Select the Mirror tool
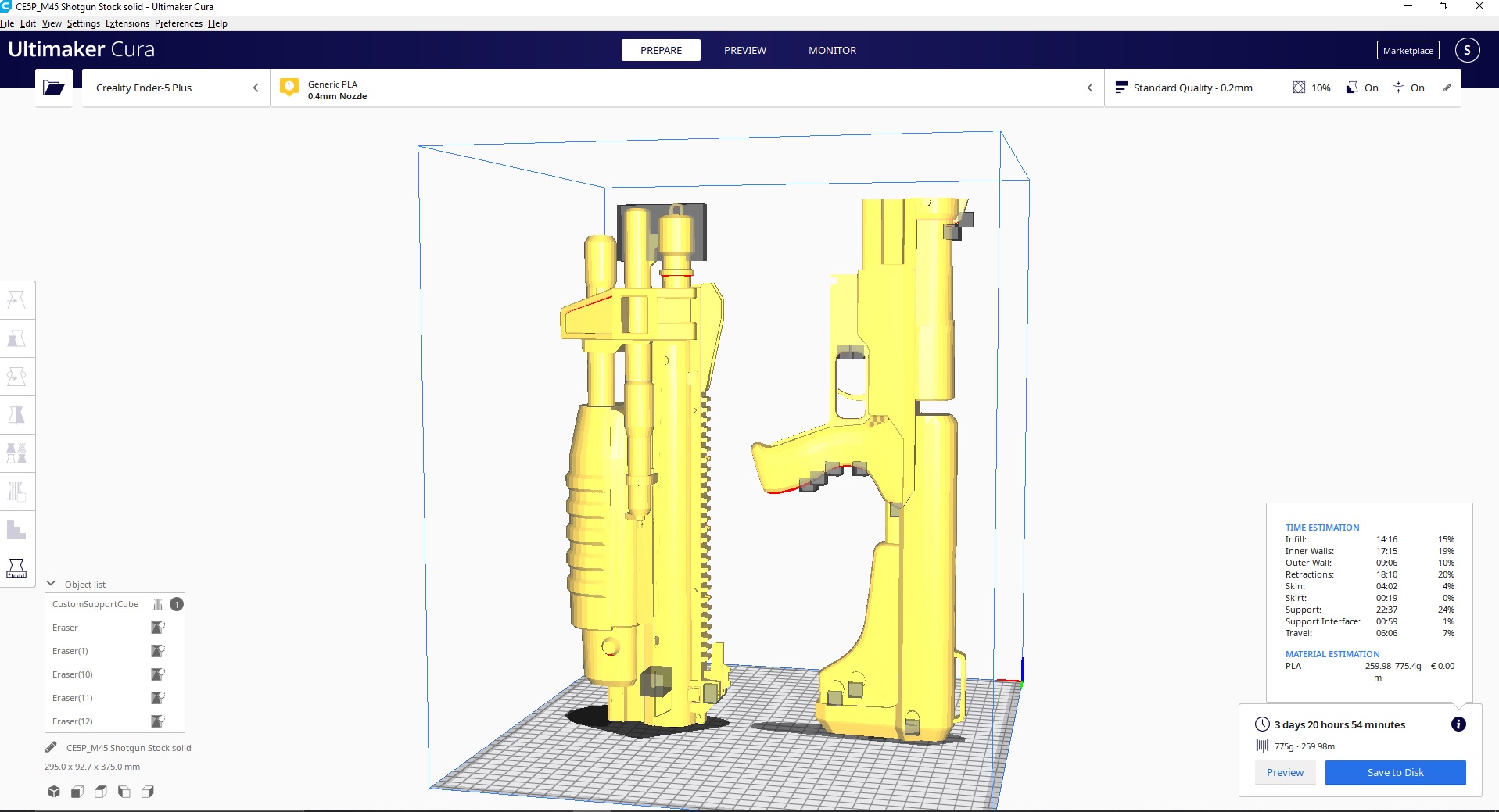 (16, 415)
